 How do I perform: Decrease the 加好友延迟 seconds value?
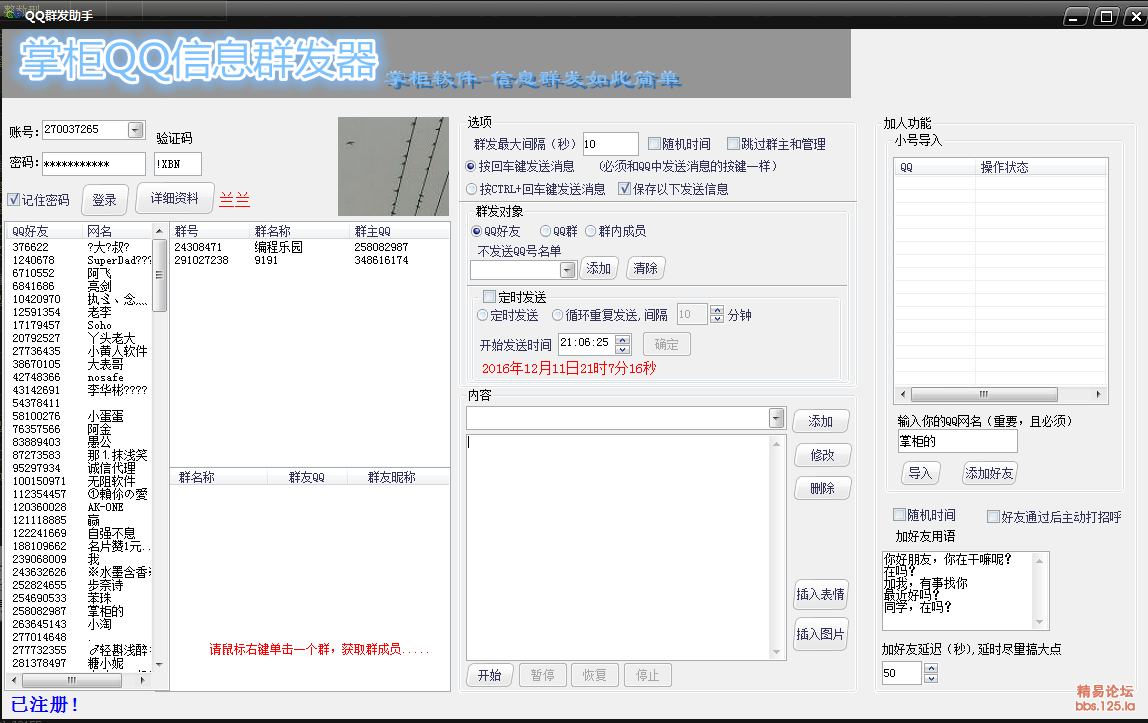point(931,678)
